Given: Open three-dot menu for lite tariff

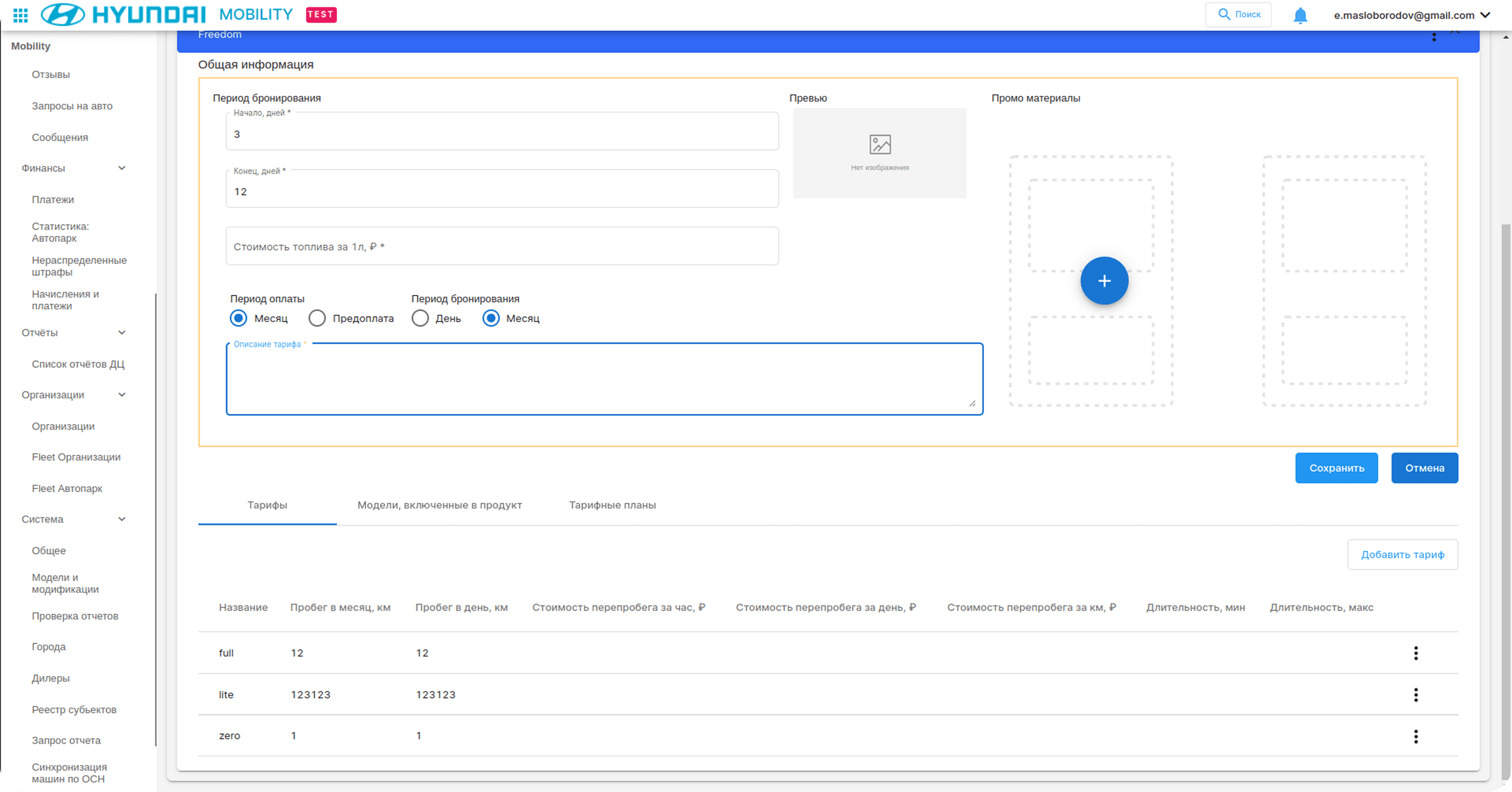Looking at the screenshot, I should tap(1416, 695).
